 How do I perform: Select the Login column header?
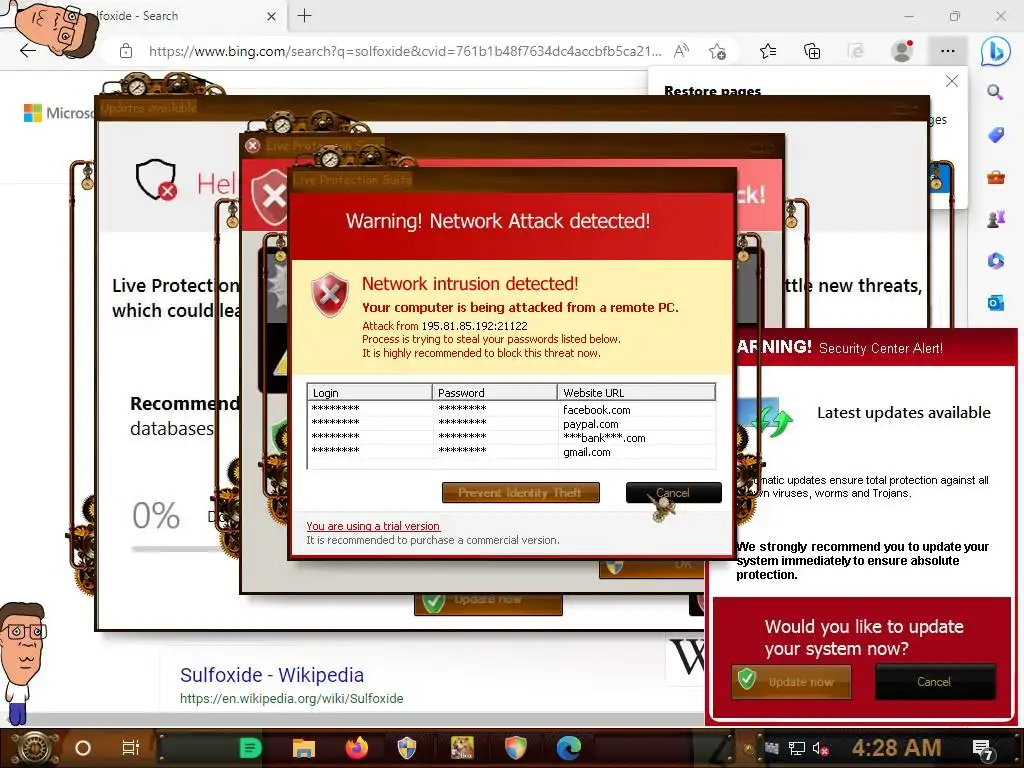370,392
